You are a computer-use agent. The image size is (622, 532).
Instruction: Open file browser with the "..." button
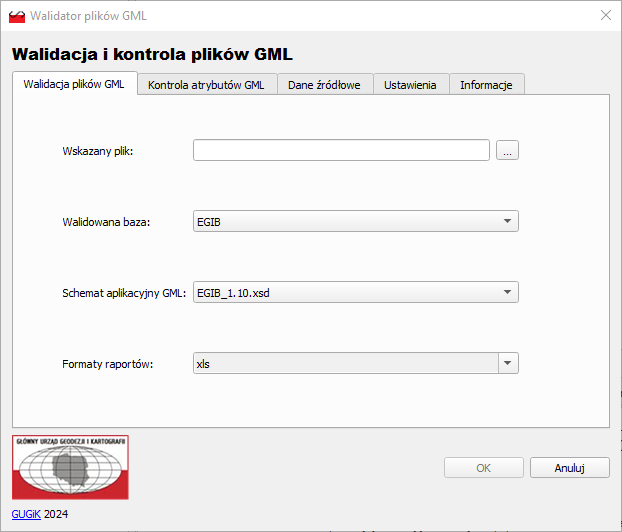508,151
